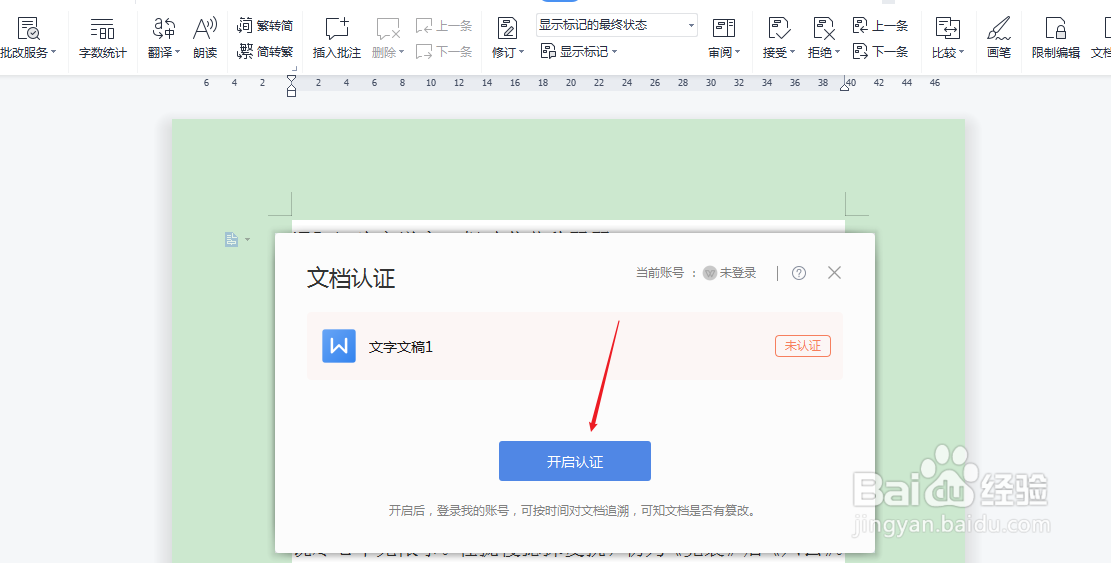The width and height of the screenshot is (1111, 563).
Task: Click the paragraph layout icon in margin
Action: (x=232, y=240)
